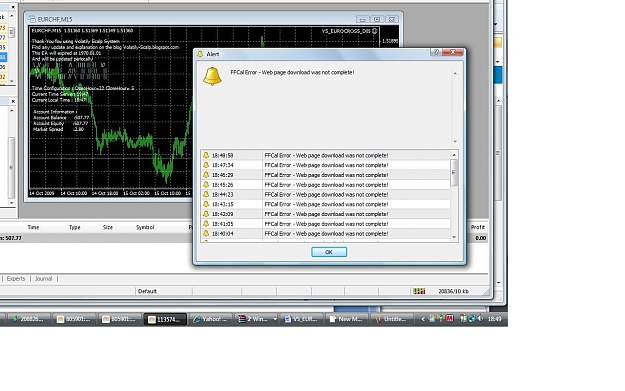The width and height of the screenshot is (625, 391).
Task: Click the bell icon of the 18:48:58 alert
Action: pos(206,155)
